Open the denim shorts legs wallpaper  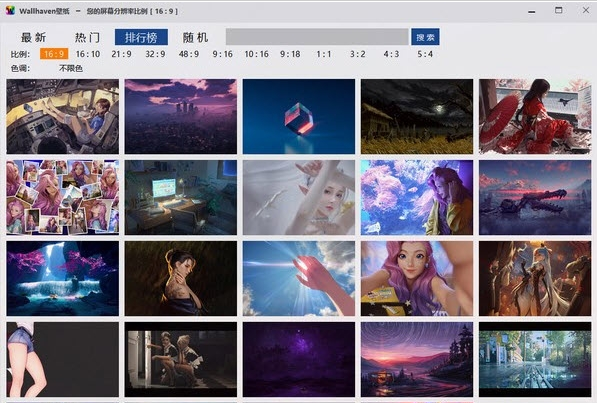(x=62, y=359)
